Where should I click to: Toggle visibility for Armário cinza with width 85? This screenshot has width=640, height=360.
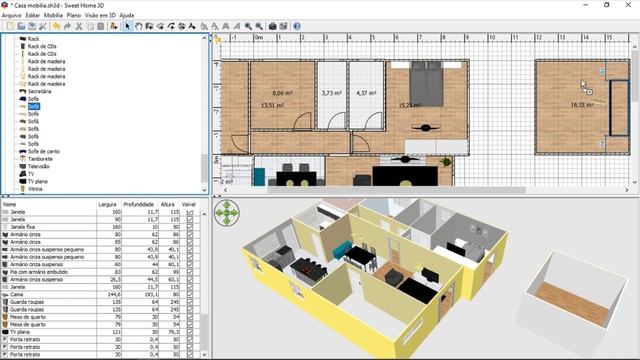[190, 242]
